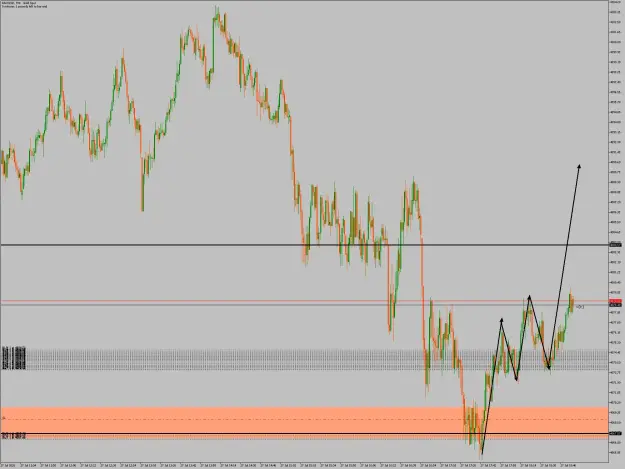The height and width of the screenshot is (469, 625).
Task: Click the upper black line's price tag on the axis
Action: point(615,245)
